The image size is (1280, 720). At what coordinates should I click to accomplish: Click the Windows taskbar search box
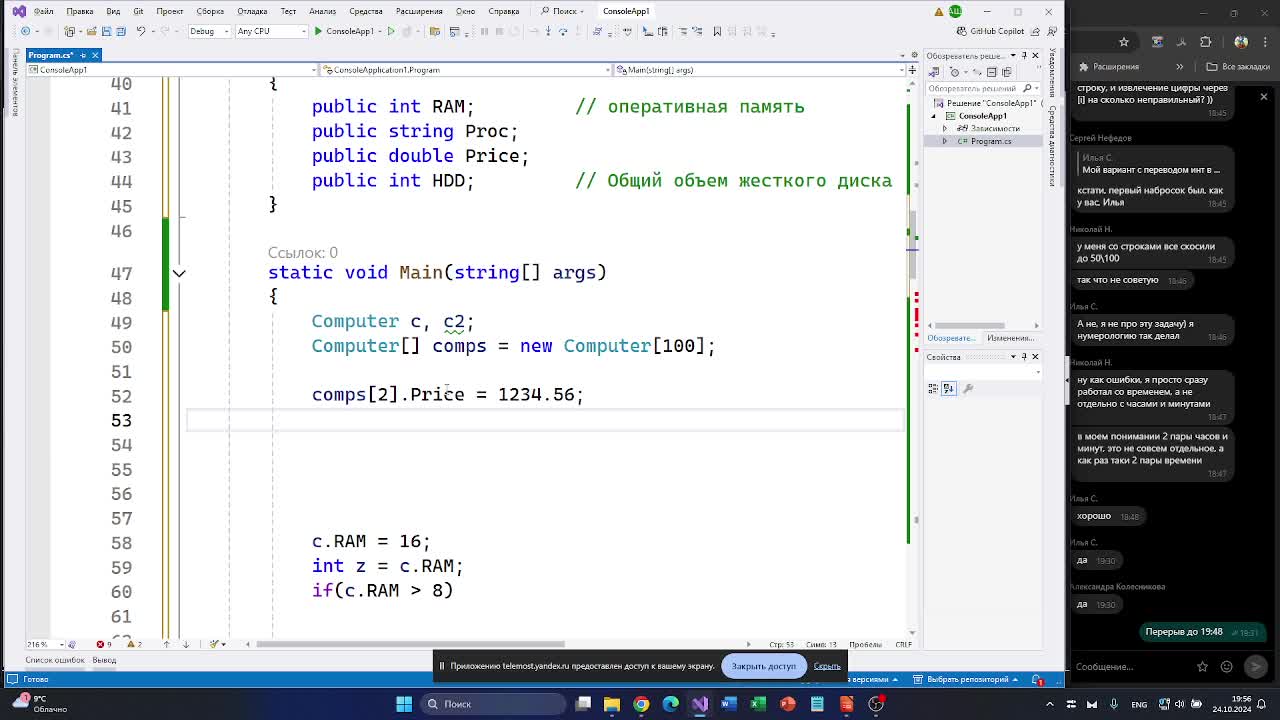click(493, 704)
